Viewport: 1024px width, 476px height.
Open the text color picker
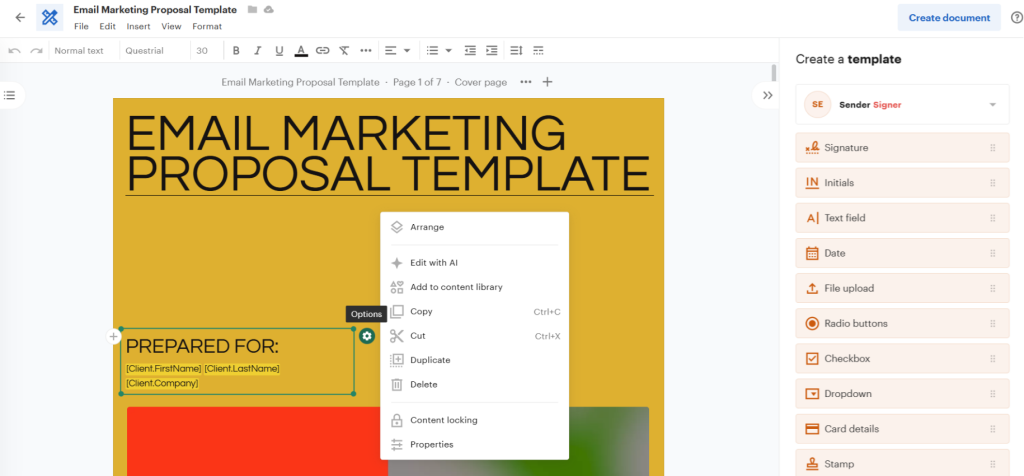[301, 50]
